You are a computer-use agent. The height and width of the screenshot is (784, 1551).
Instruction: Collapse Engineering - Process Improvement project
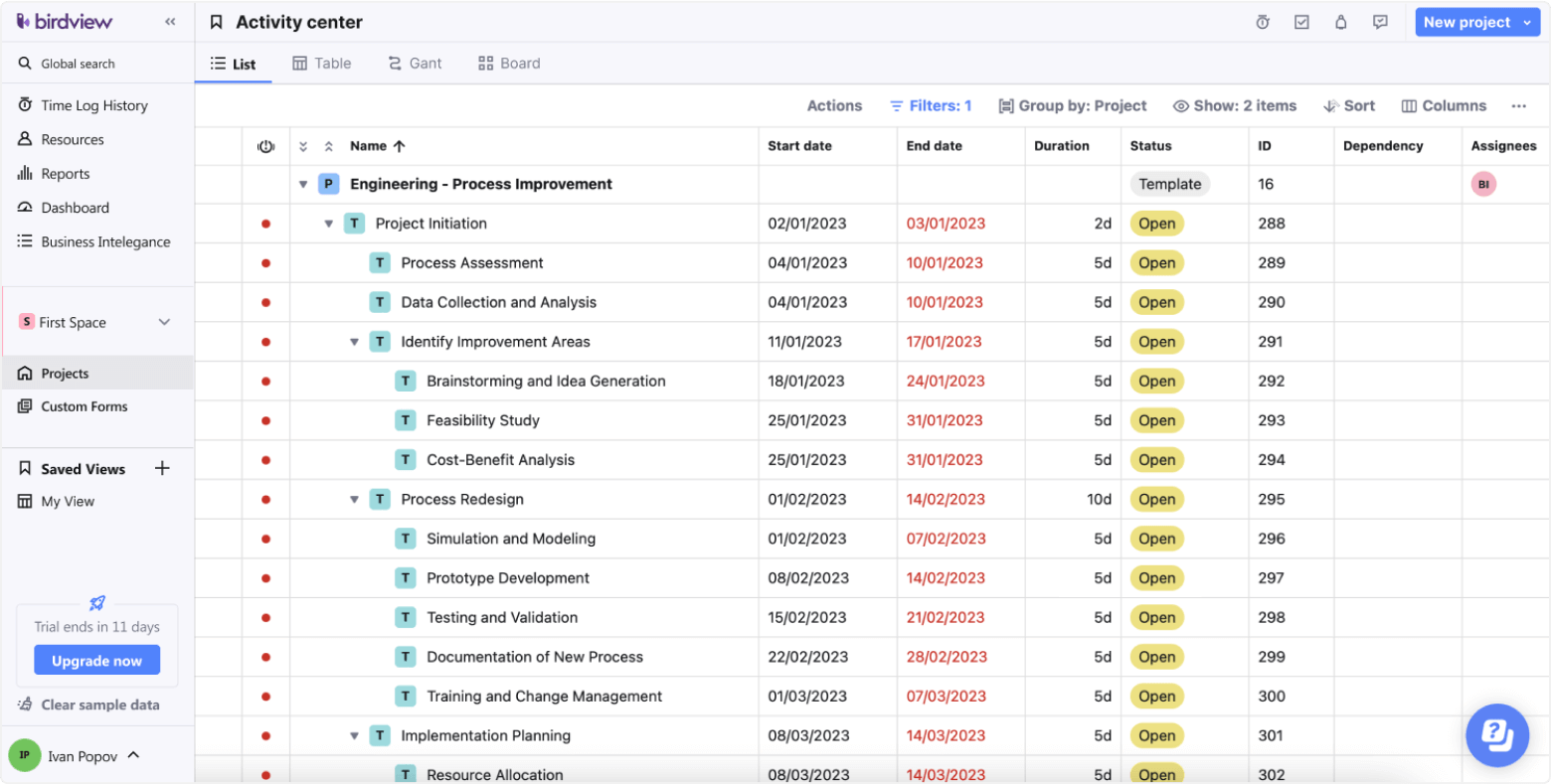pos(303,184)
